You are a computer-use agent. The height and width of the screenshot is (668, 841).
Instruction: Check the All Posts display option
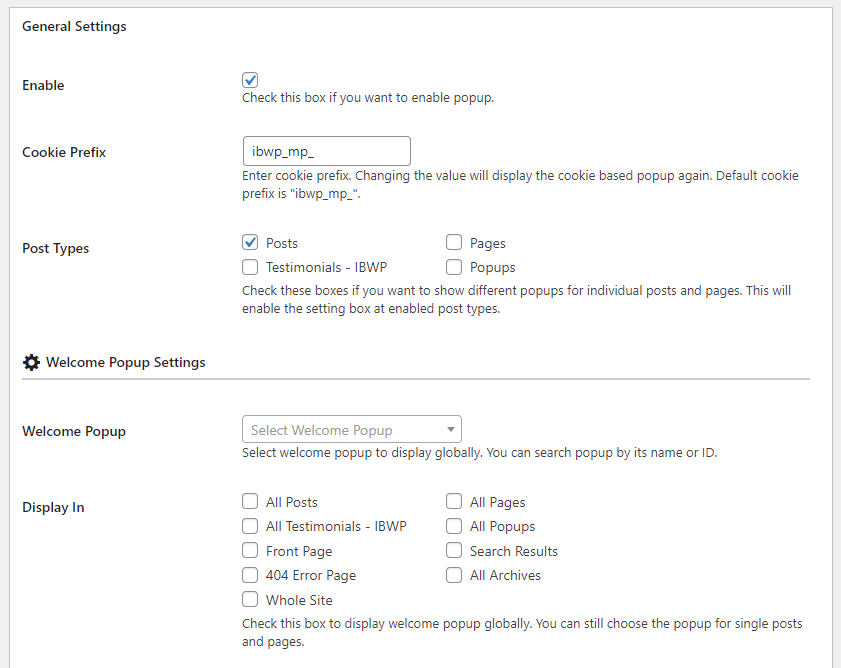tap(250, 502)
